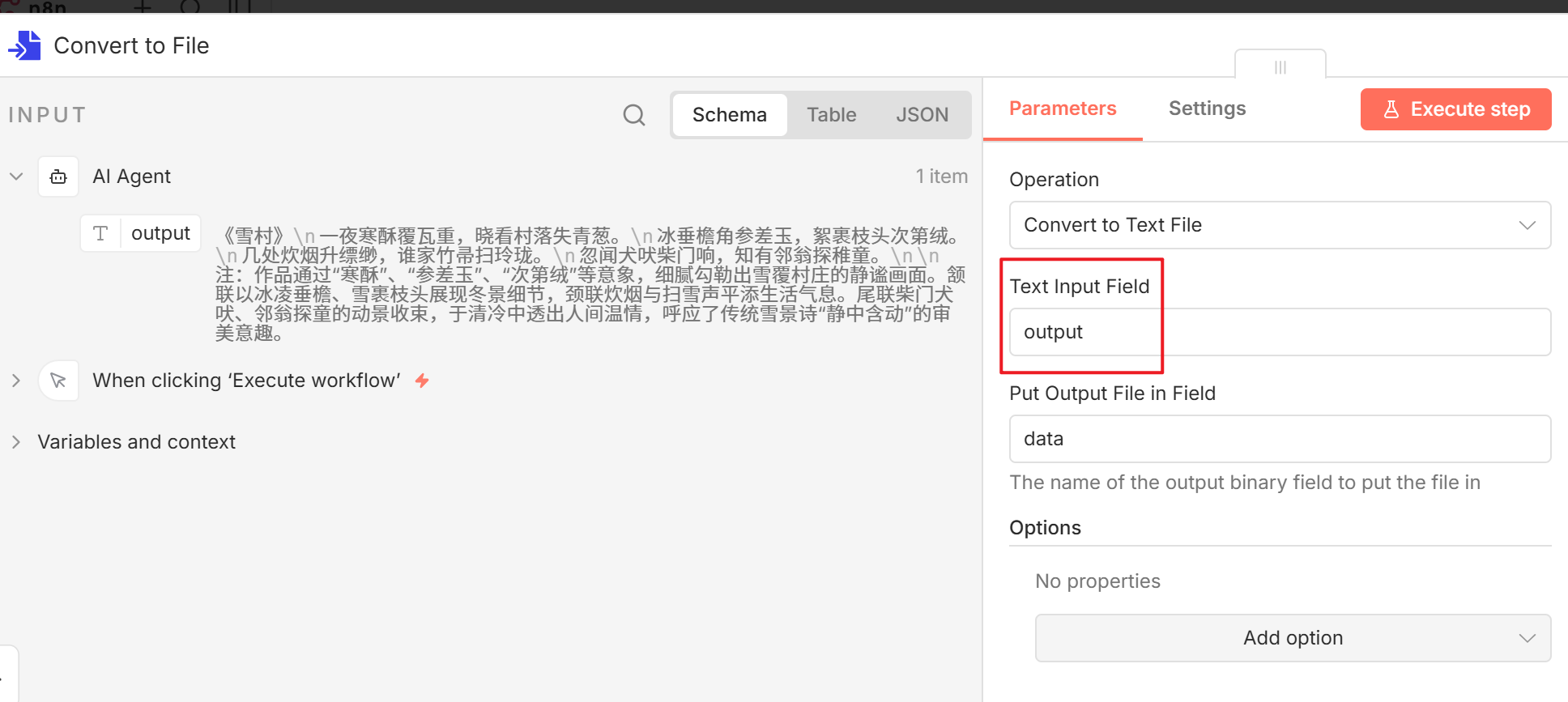Switch input view to Schema

729,115
